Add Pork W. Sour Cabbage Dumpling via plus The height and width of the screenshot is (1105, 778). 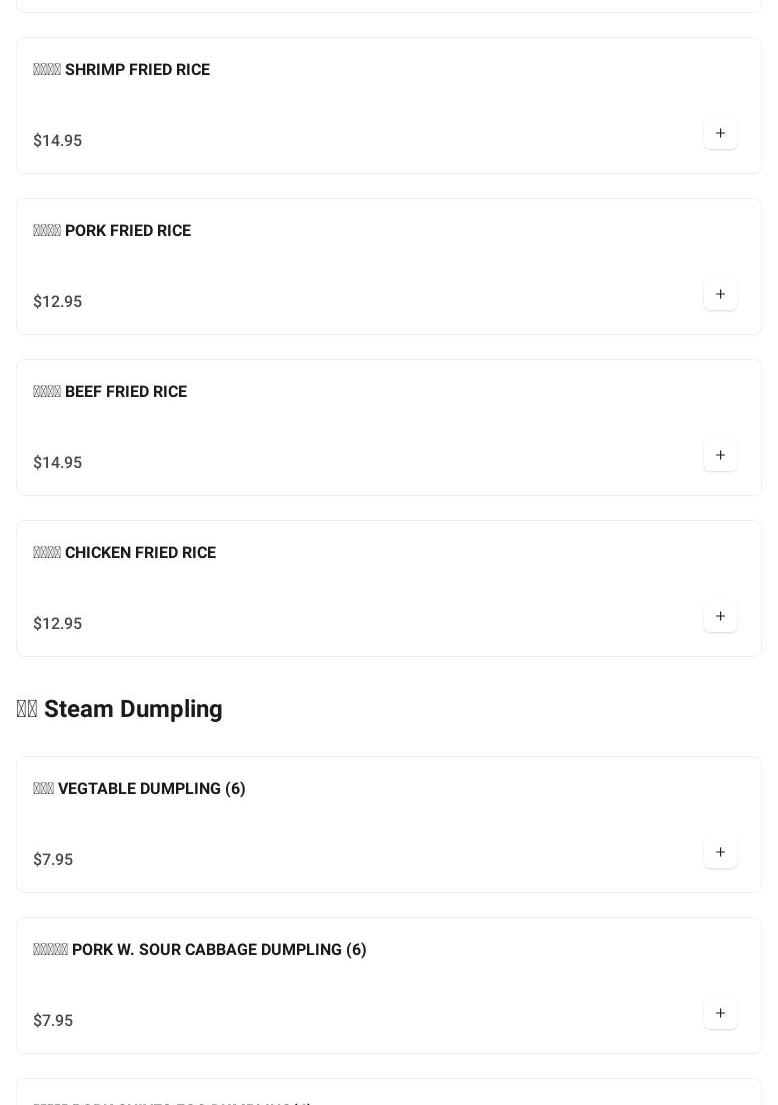tap(720, 1014)
